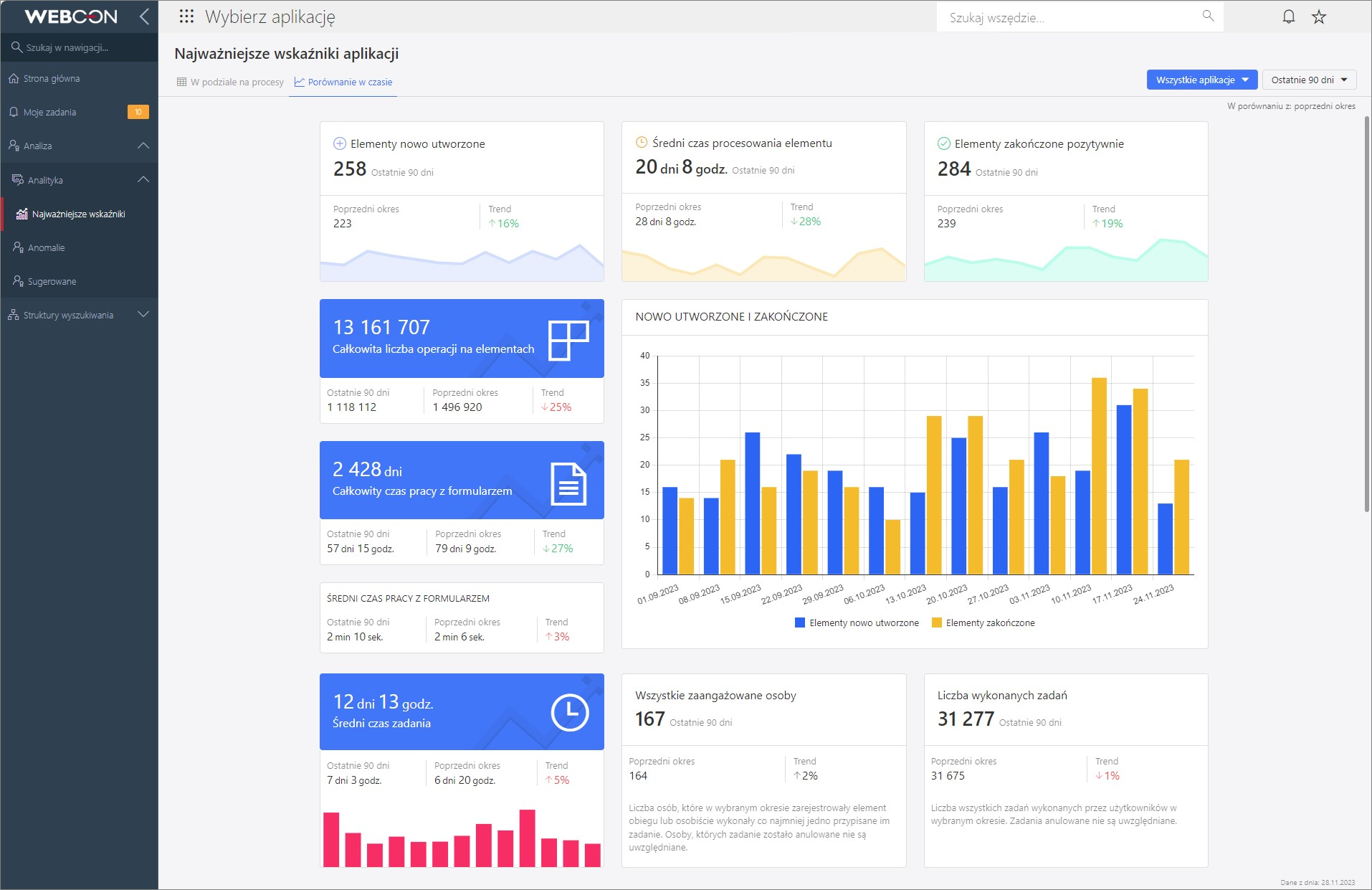Collapse the navigation sidebar with the arrow
The image size is (1372, 890).
coord(144,16)
